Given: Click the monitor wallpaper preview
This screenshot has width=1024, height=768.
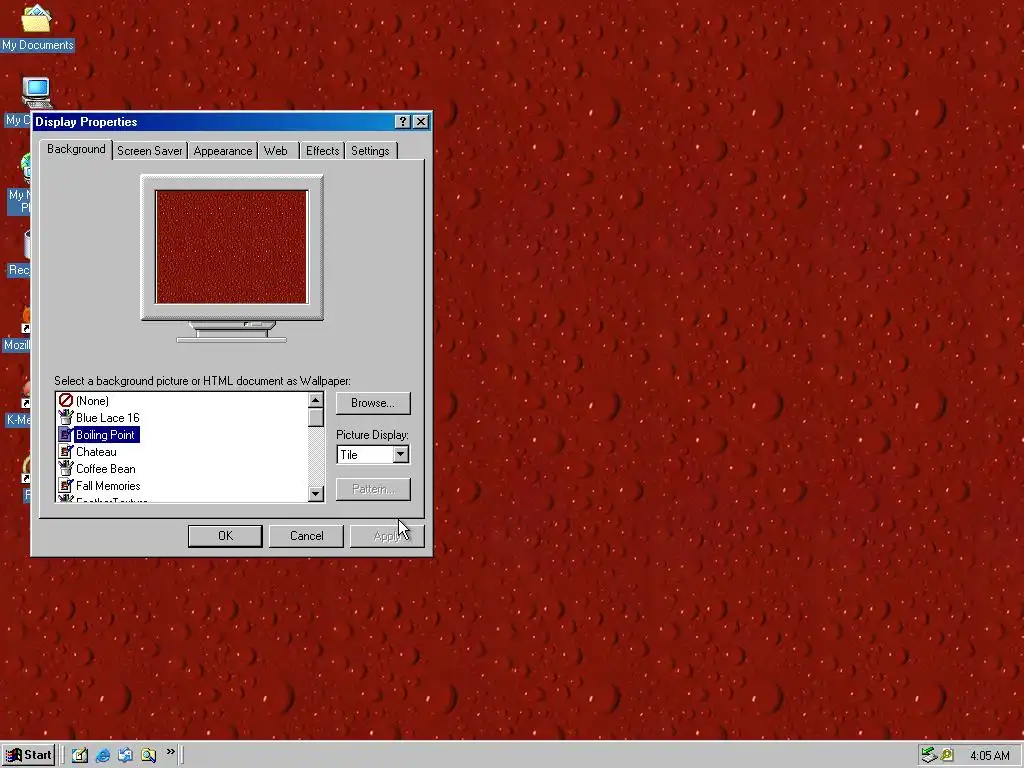Looking at the screenshot, I should click(x=231, y=247).
